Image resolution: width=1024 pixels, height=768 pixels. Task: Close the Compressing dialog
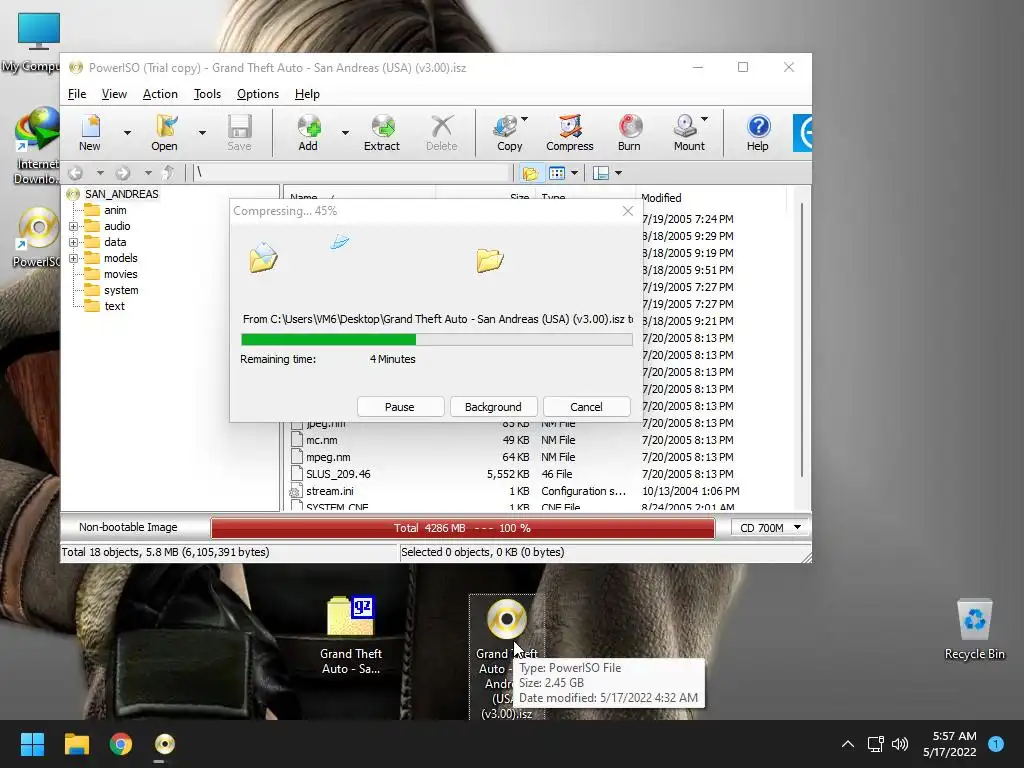(x=628, y=211)
